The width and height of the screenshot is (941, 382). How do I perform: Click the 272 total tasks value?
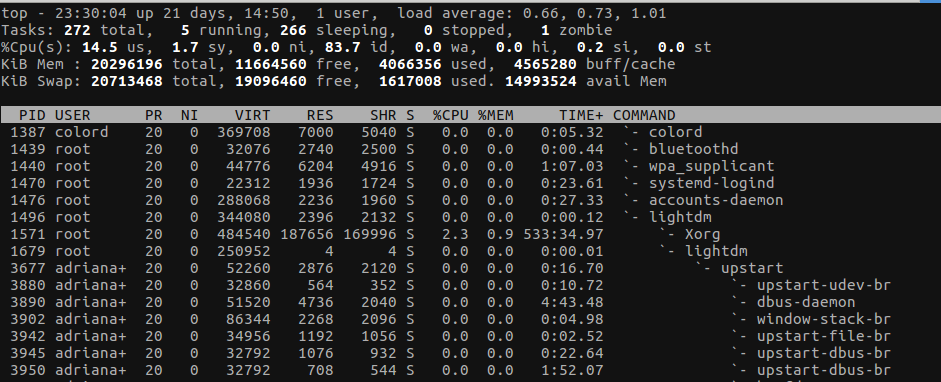coord(77,30)
